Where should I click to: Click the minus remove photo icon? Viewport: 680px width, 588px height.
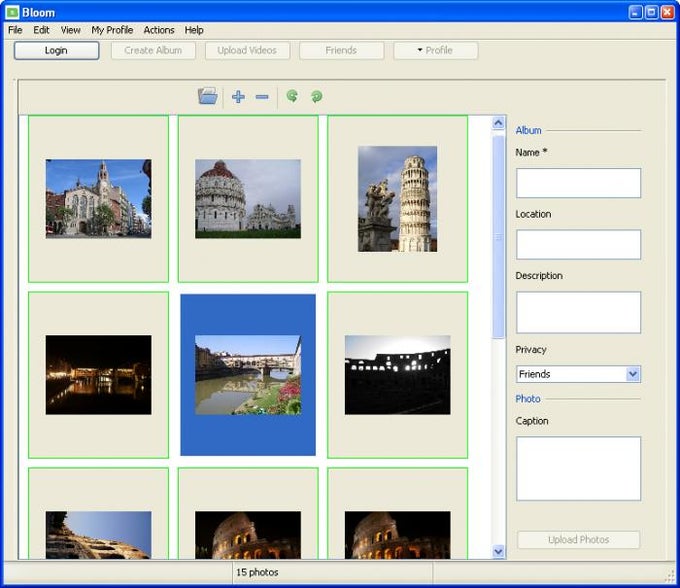(x=262, y=97)
